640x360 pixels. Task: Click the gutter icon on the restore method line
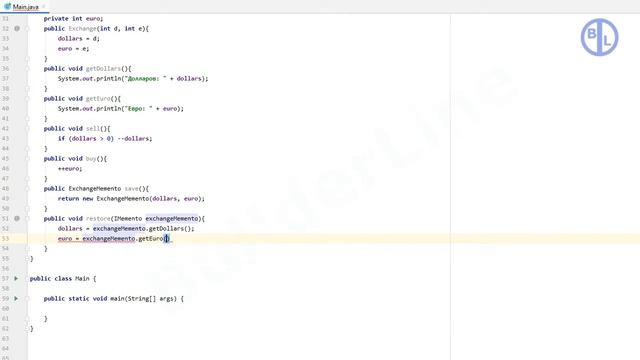[17, 218]
